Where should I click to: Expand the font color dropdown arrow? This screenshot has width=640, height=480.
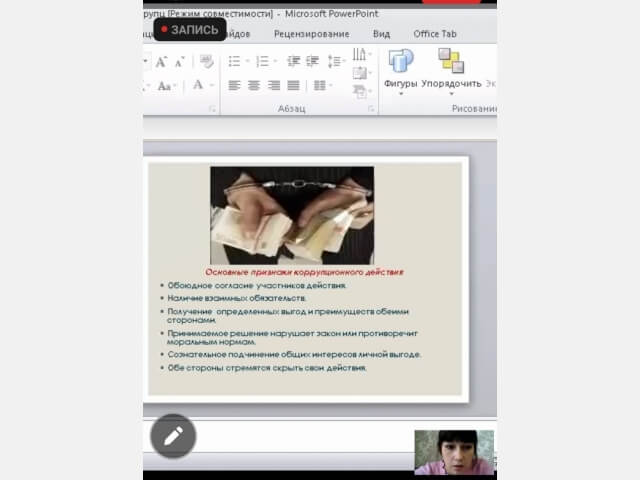click(x=212, y=85)
